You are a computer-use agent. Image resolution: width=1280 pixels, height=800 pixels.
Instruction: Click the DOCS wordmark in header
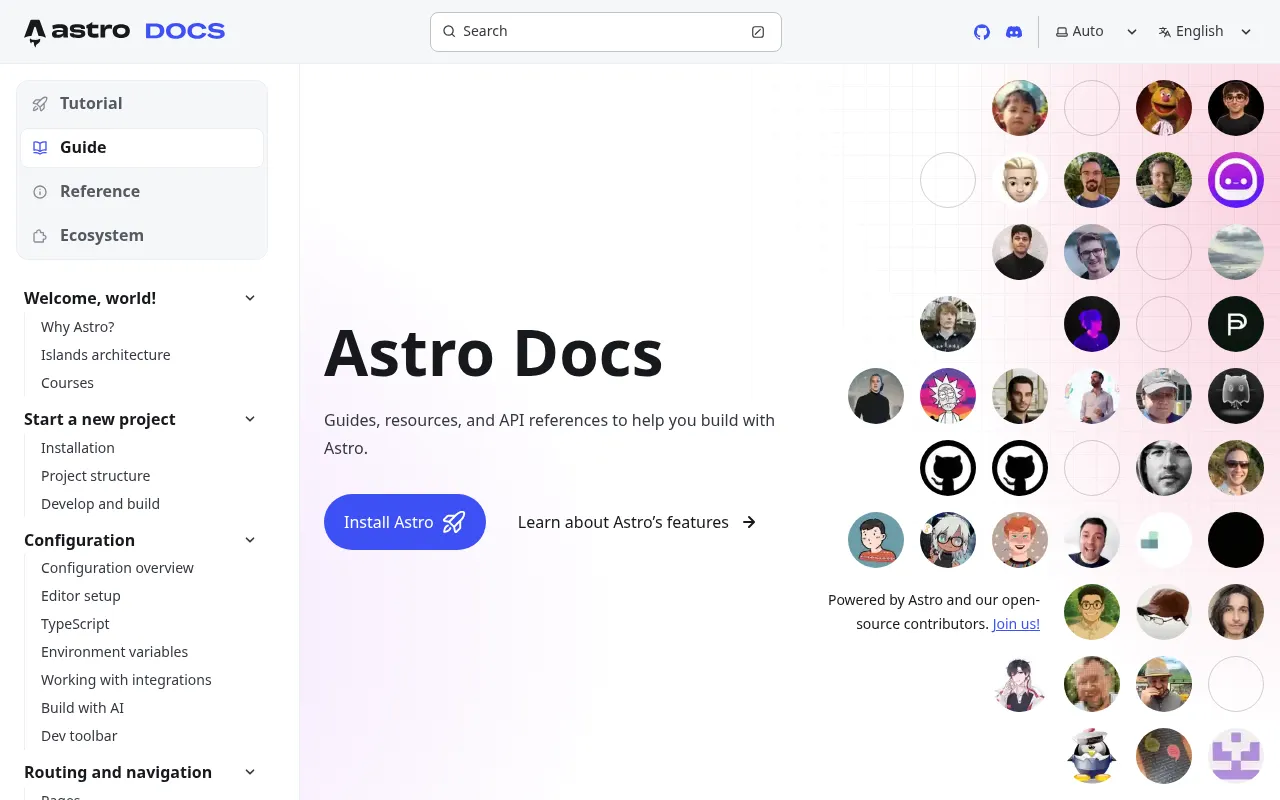tap(185, 32)
